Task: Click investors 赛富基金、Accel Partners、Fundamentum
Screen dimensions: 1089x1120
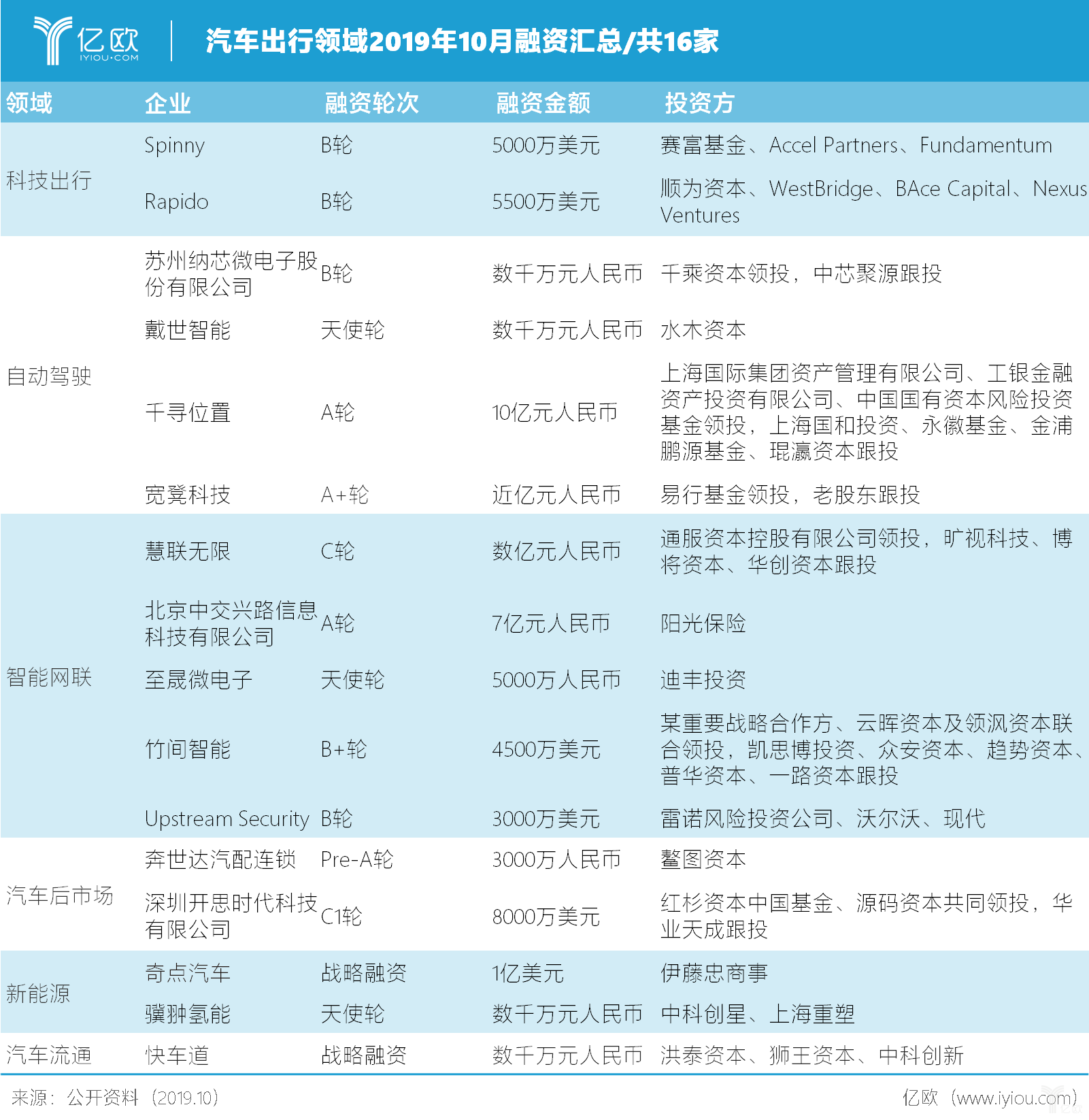Action: point(856,145)
